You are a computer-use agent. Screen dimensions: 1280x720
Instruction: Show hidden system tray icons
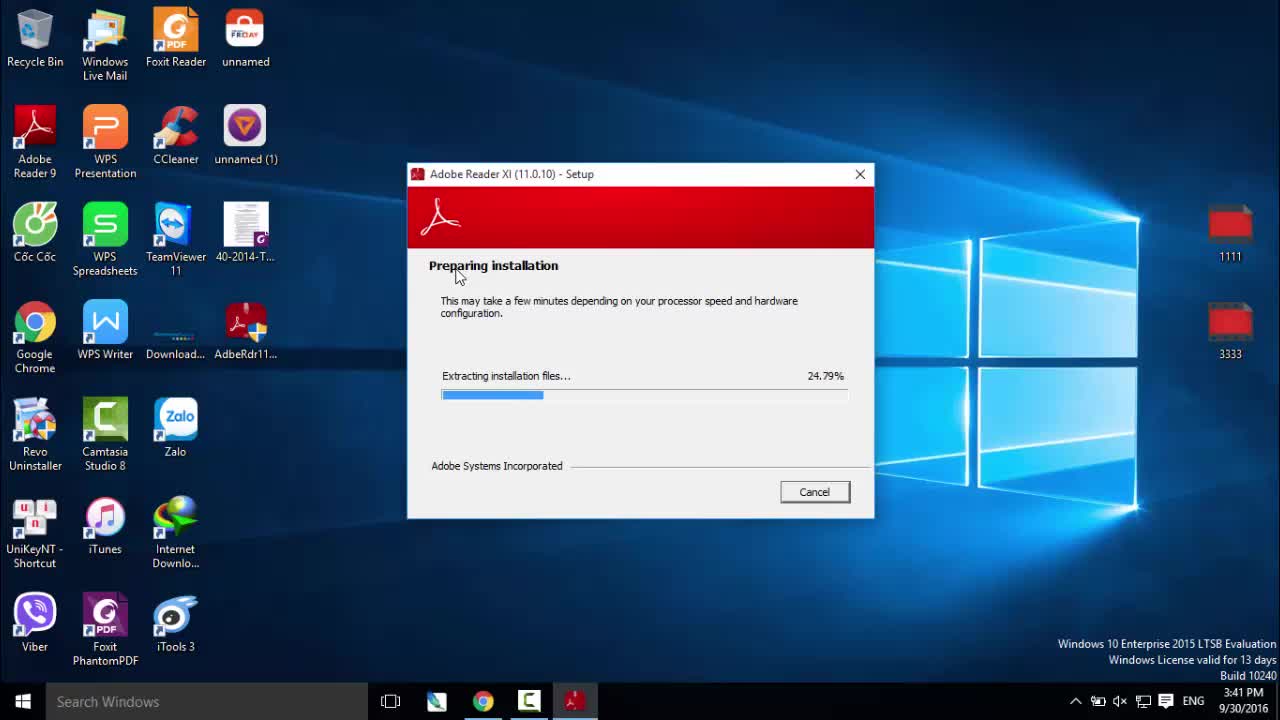pos(1075,701)
